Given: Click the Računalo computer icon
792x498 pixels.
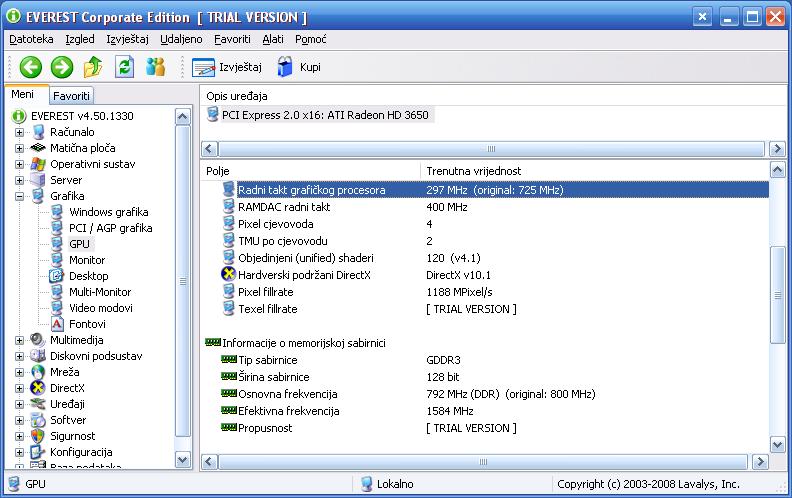Looking at the screenshot, I should (38, 132).
